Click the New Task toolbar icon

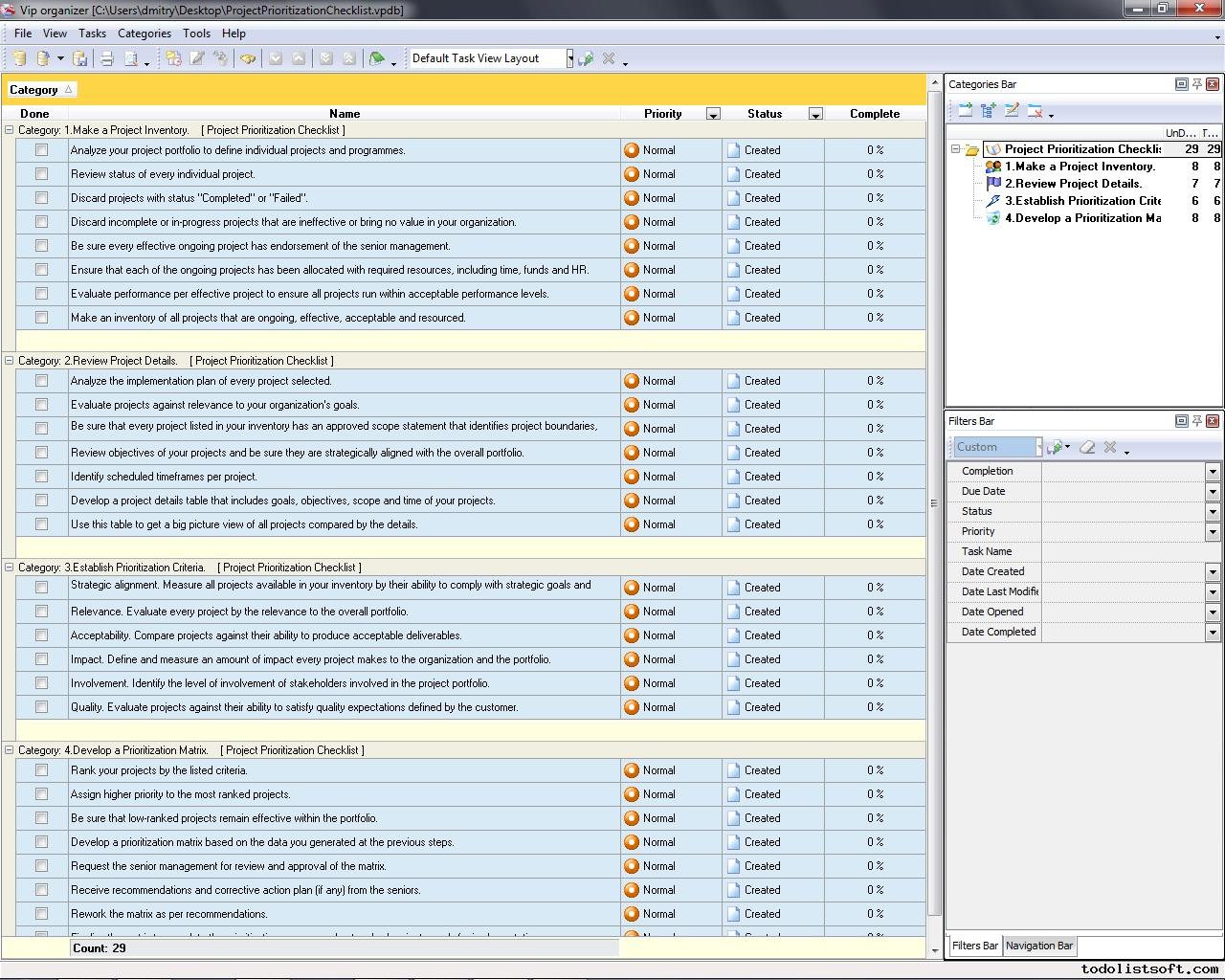coord(173,59)
